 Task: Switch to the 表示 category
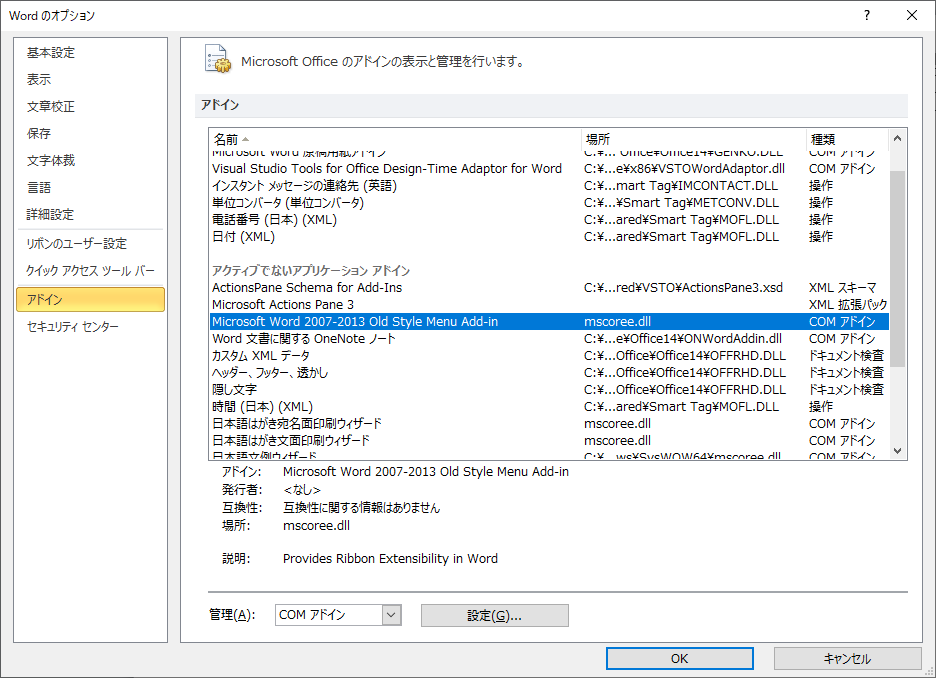click(x=90, y=79)
